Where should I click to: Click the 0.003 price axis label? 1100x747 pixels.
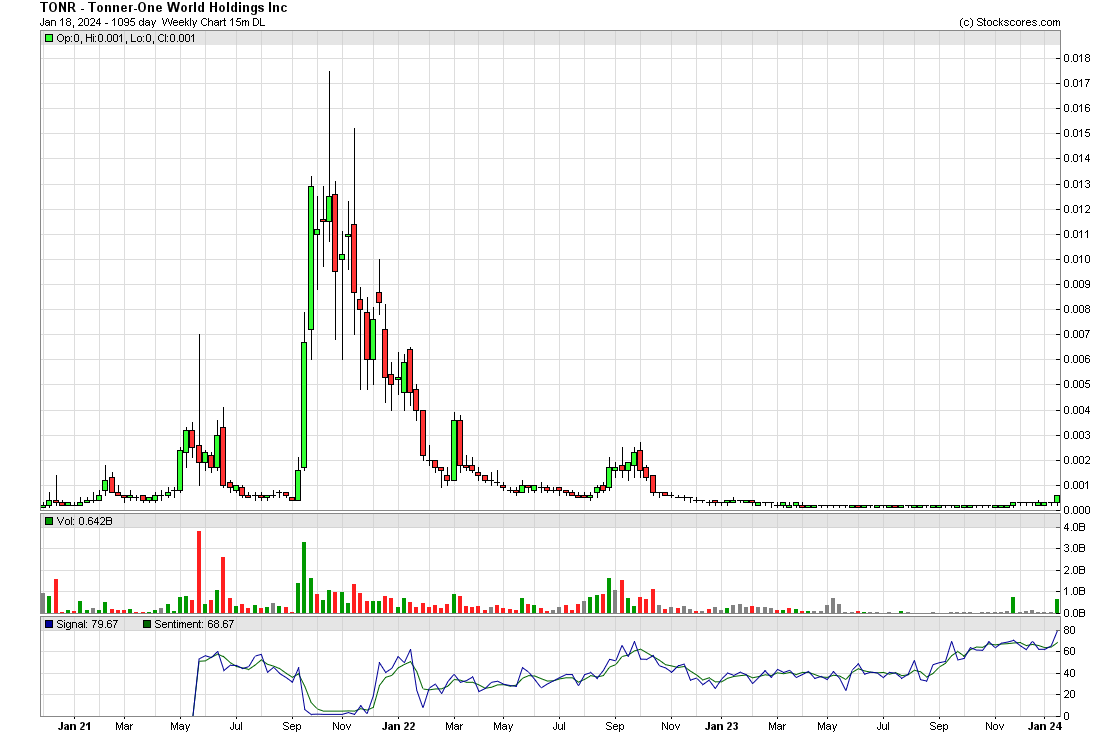pos(1077,436)
